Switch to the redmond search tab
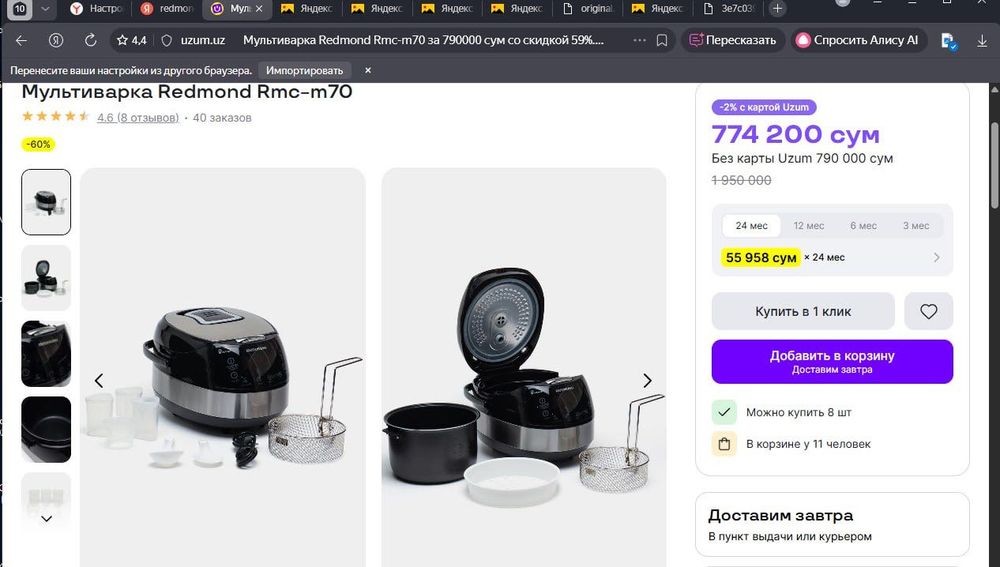The height and width of the screenshot is (567, 1000). [168, 9]
